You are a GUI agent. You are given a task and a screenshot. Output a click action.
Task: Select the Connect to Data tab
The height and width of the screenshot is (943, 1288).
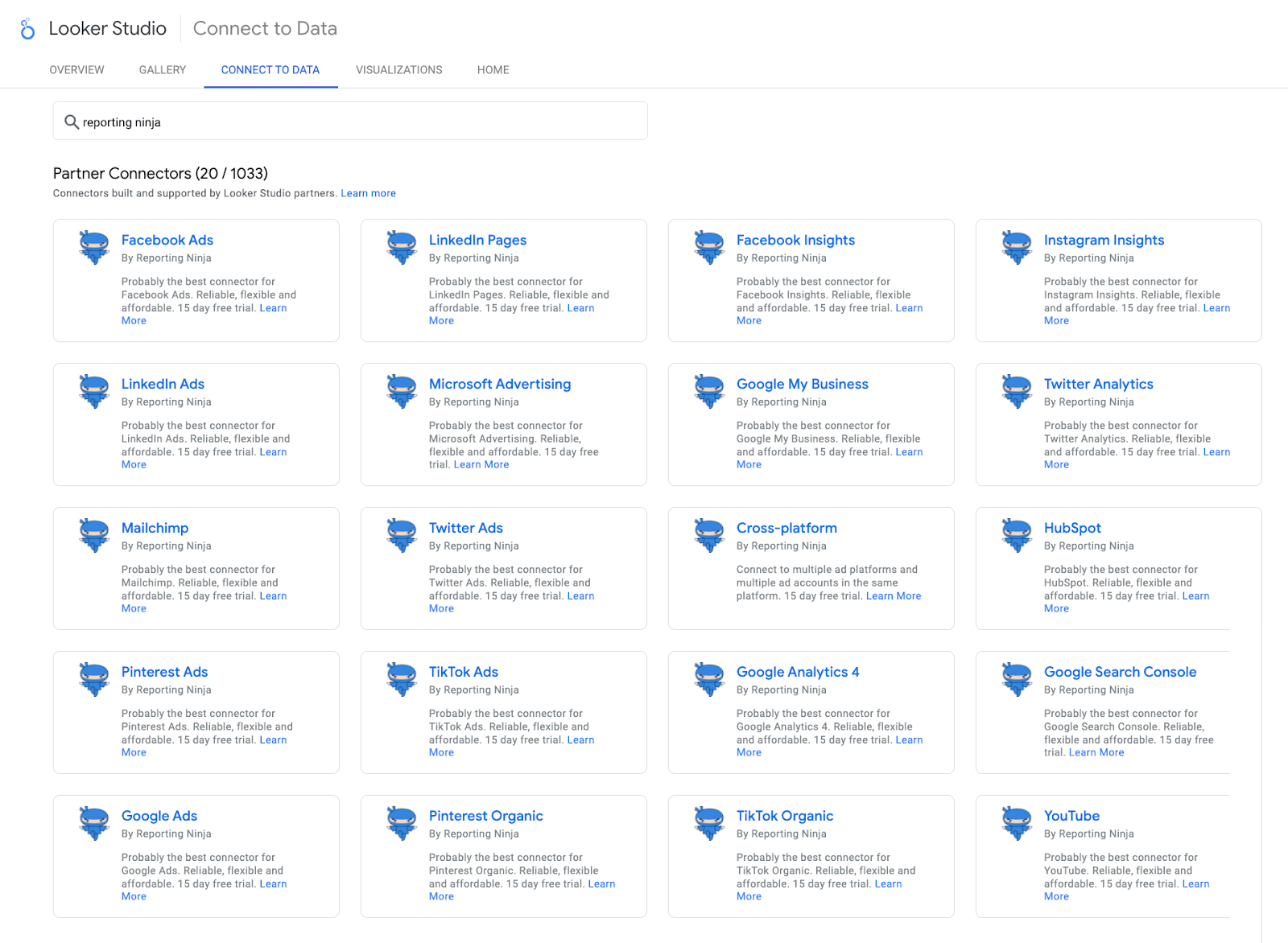(270, 70)
